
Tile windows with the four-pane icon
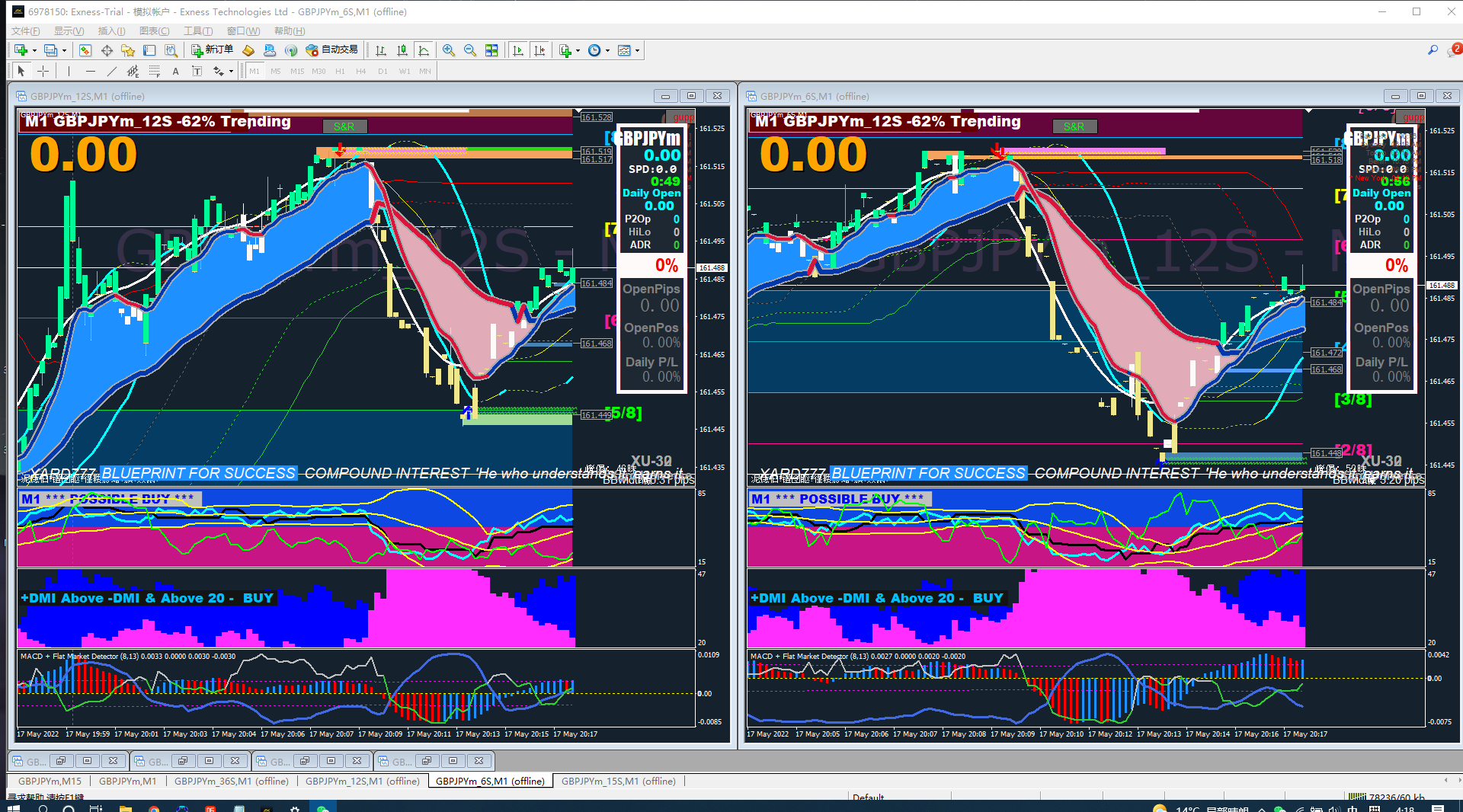click(x=491, y=50)
